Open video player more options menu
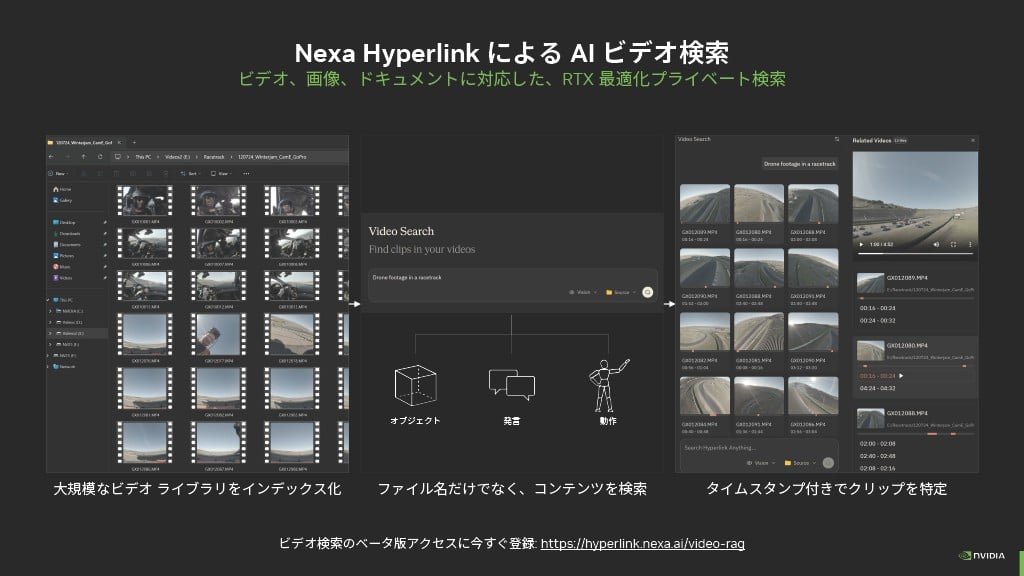Viewport: 1024px width, 576px height. click(969, 244)
